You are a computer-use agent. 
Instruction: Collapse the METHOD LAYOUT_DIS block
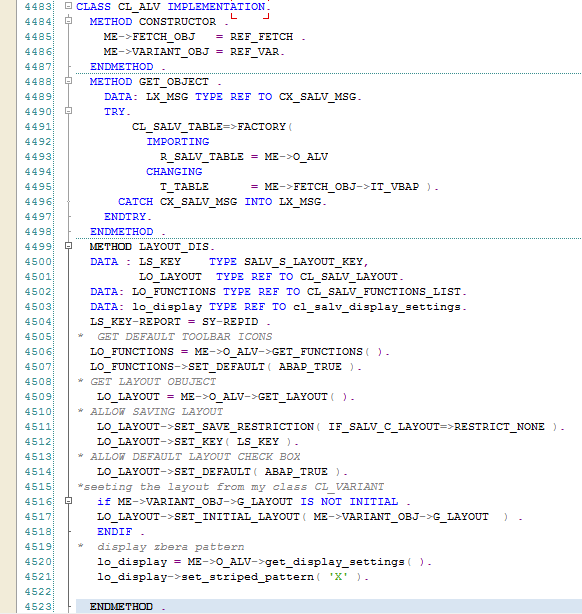(69, 246)
